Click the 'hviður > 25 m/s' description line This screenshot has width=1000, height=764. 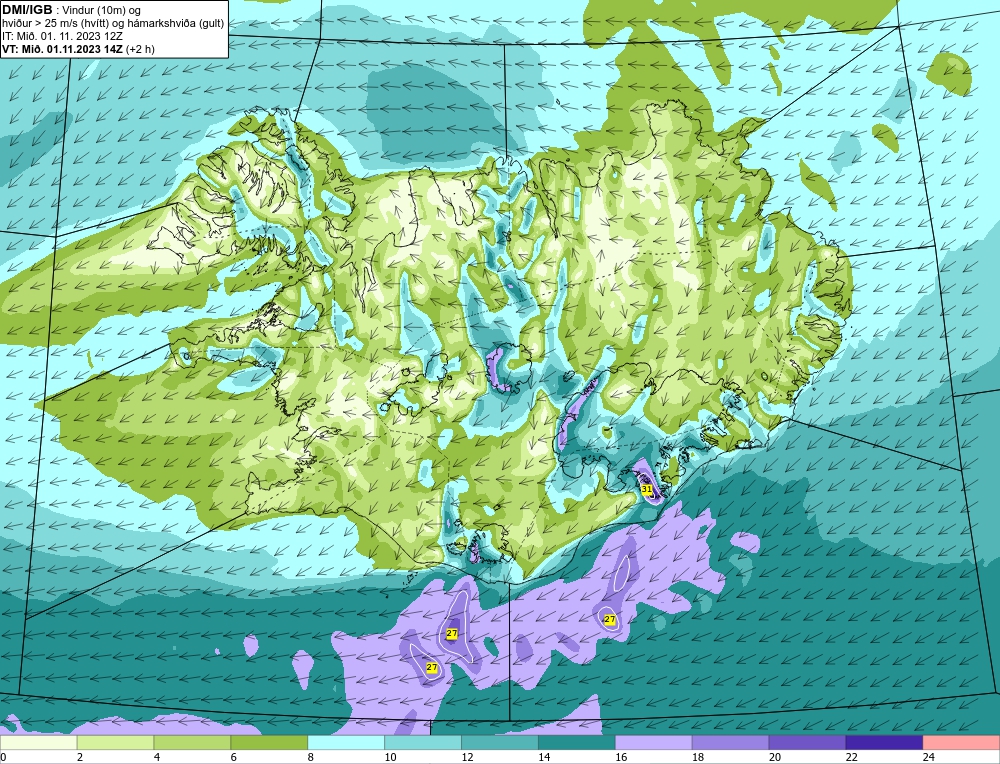[x=113, y=24]
